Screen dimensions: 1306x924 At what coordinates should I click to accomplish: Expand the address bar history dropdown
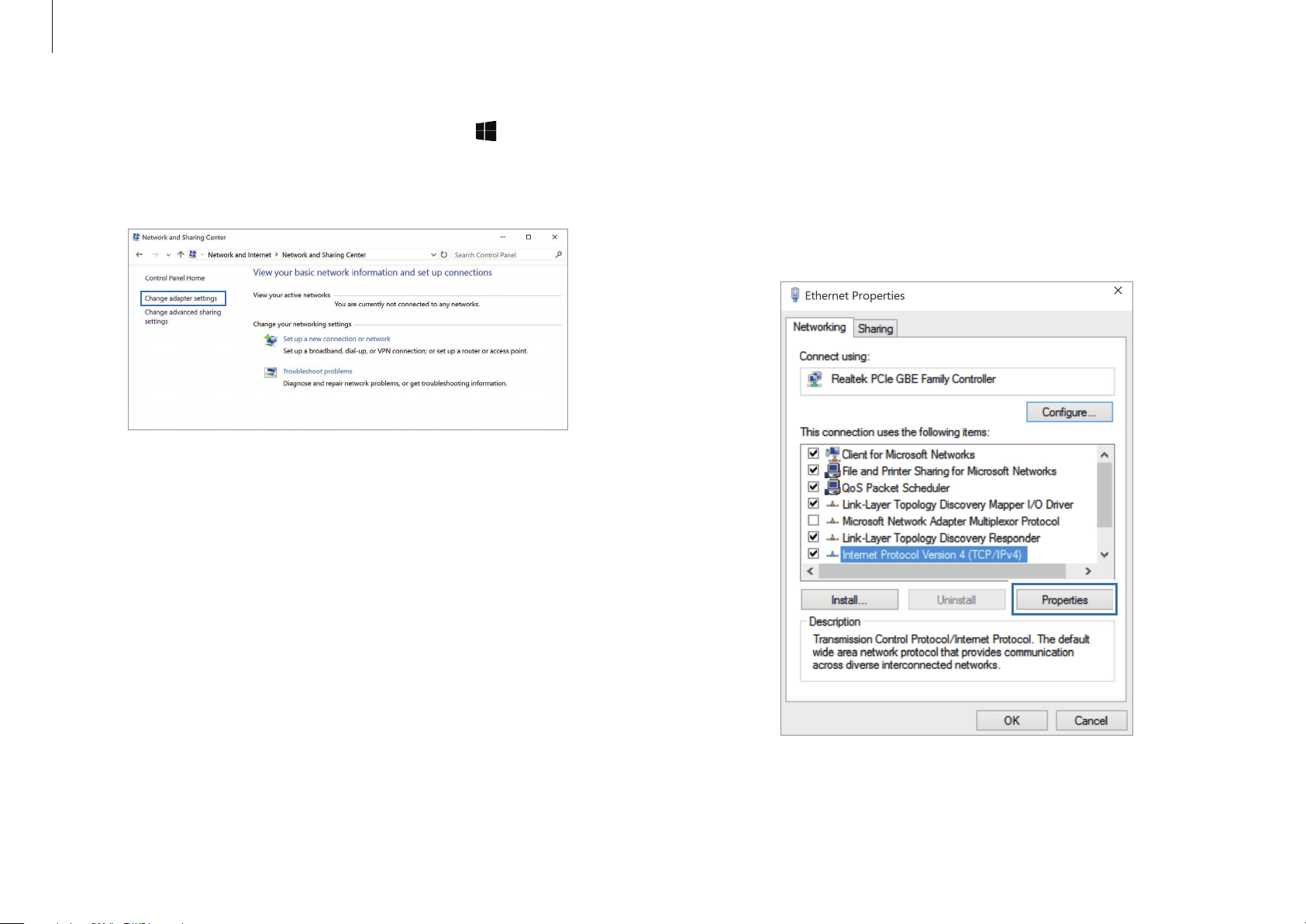(433, 254)
